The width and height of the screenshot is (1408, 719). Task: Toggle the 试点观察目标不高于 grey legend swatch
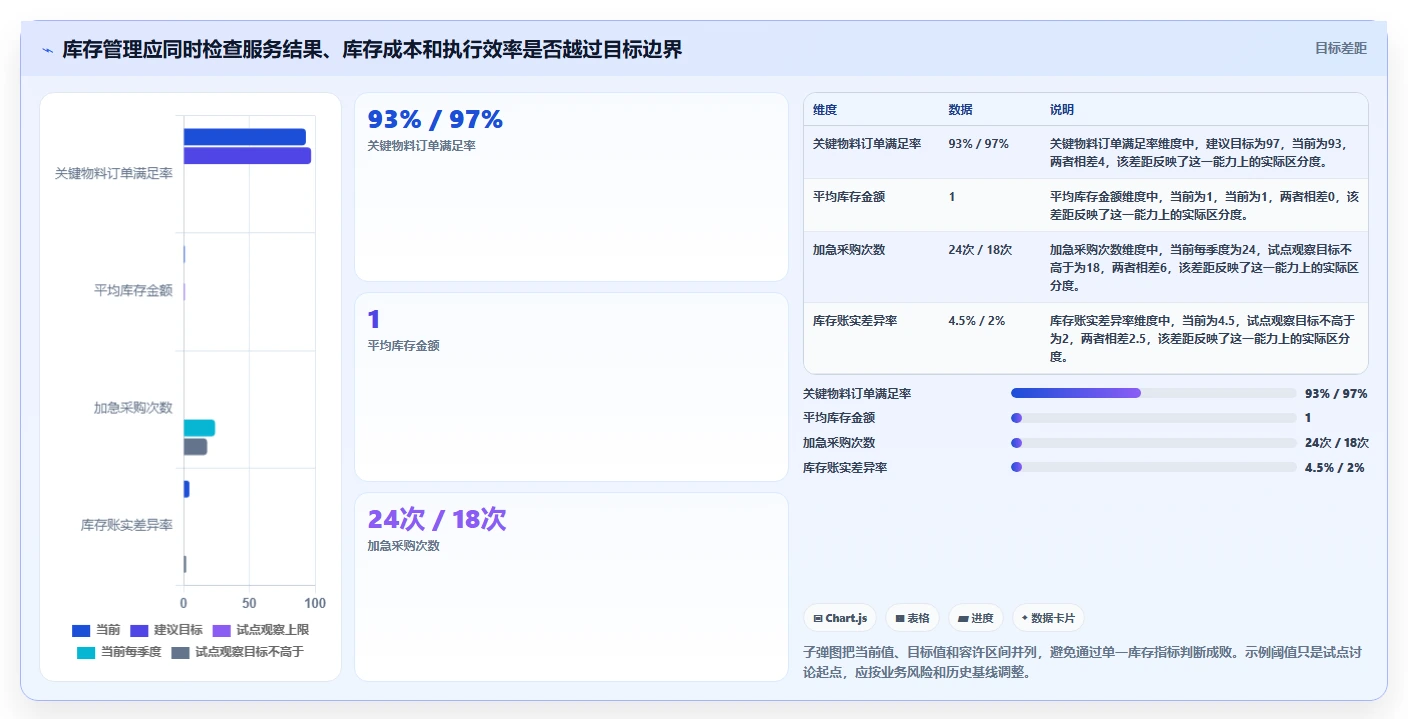pos(181,652)
